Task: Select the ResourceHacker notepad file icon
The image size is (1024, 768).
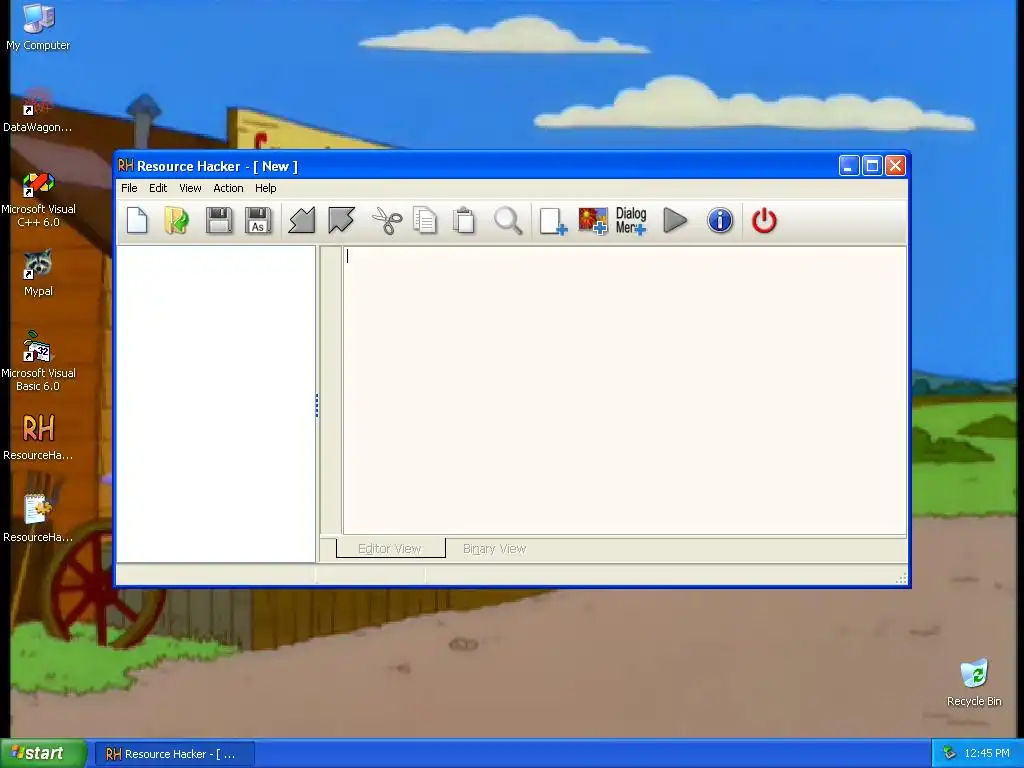Action: [38, 519]
